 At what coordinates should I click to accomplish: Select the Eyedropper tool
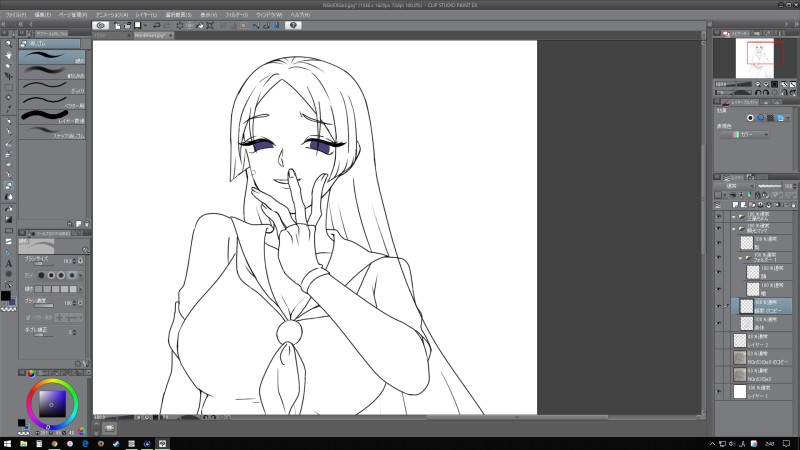[x=9, y=109]
